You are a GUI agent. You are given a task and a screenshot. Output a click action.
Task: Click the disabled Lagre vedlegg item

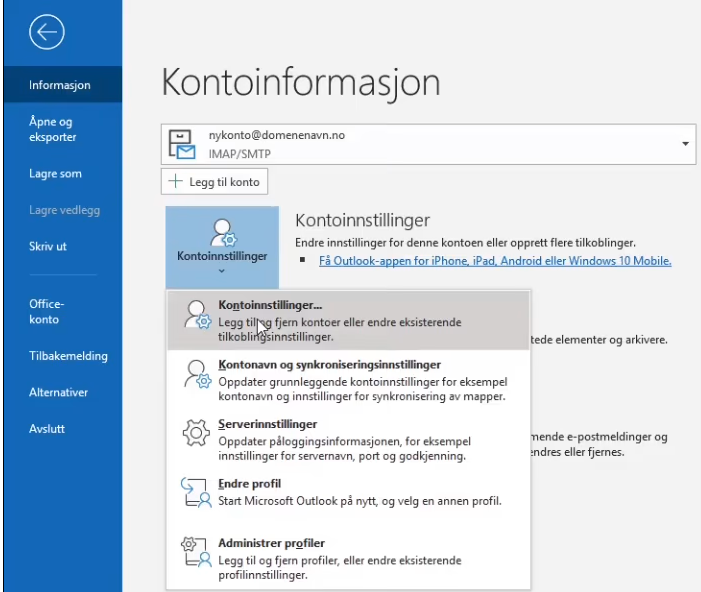63,210
